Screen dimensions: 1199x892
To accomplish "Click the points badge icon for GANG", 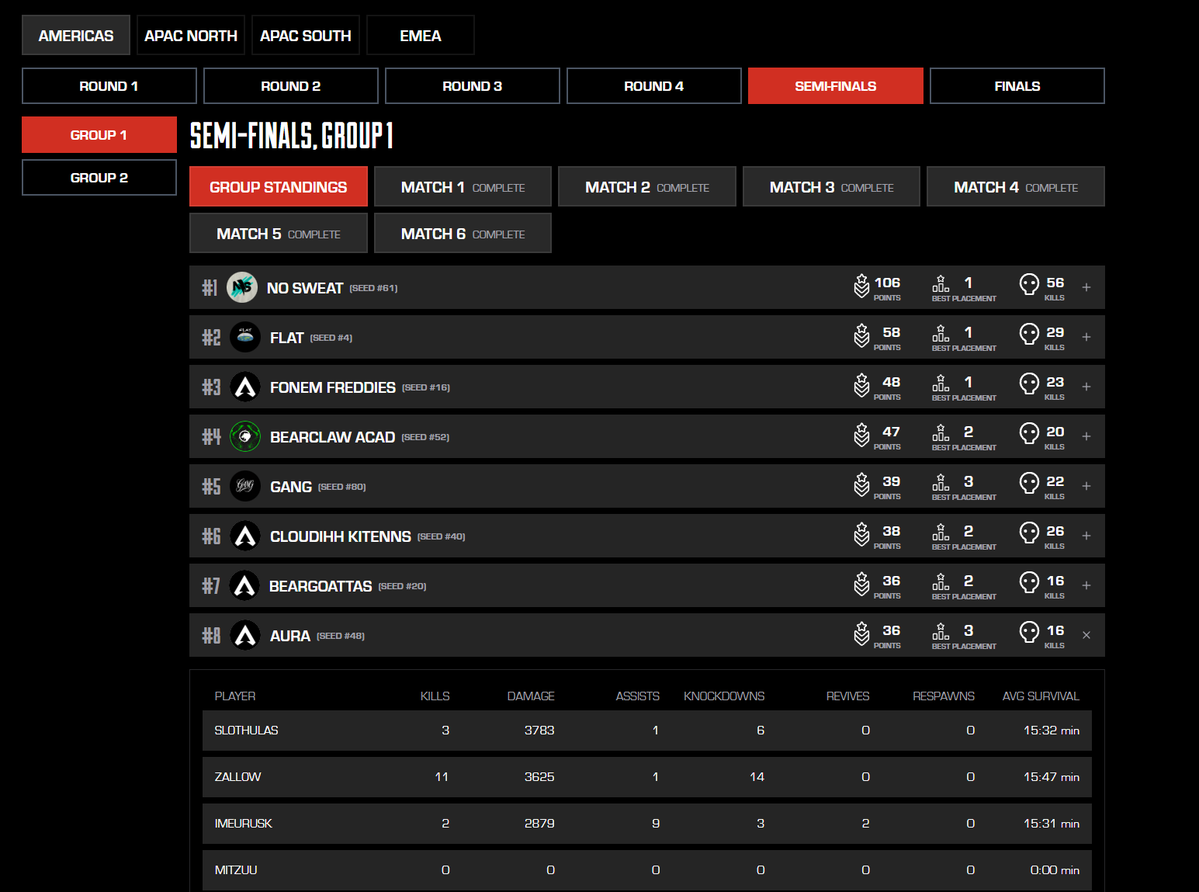I will click(861, 485).
